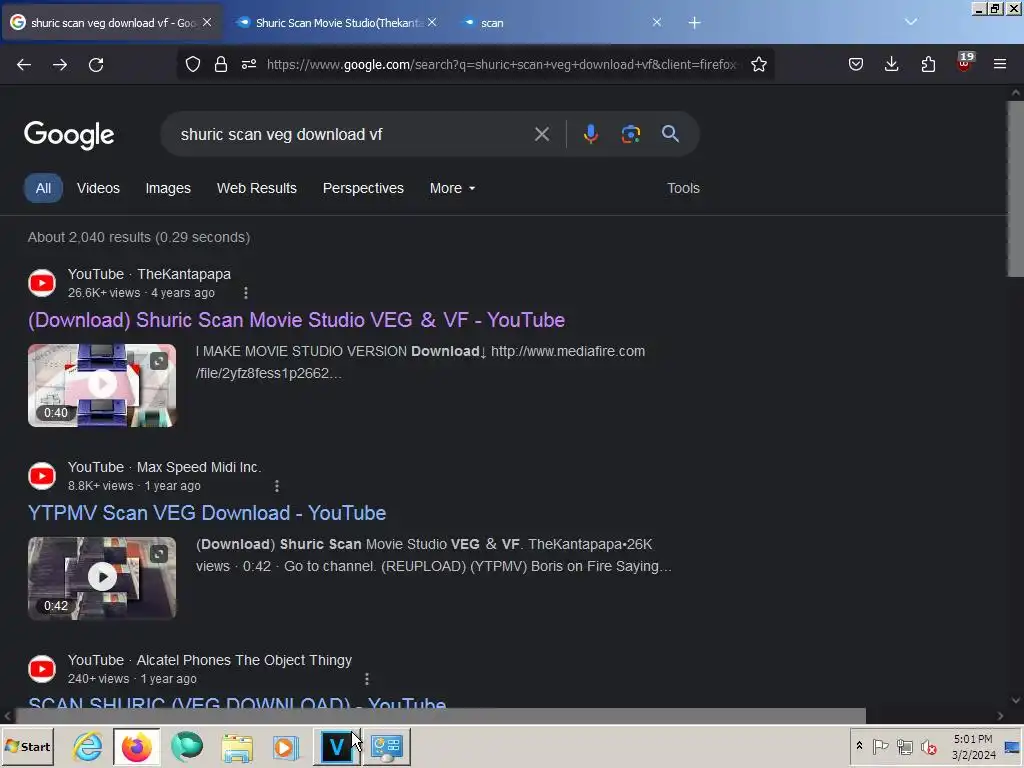Screen dimensions: 1024x768
Task: Open Firefox downloads panel
Action: 891,65
